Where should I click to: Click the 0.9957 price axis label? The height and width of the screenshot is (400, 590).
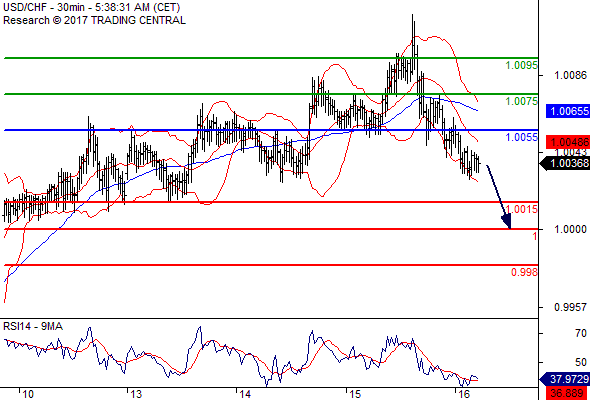[570, 307]
